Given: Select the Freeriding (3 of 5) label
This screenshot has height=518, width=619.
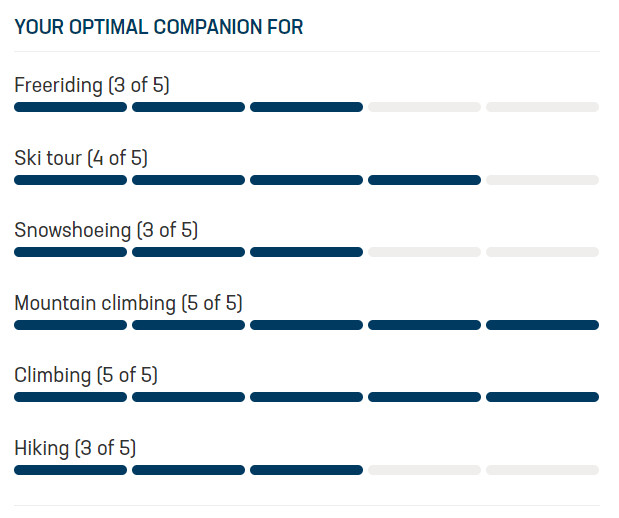Looking at the screenshot, I should point(92,85).
